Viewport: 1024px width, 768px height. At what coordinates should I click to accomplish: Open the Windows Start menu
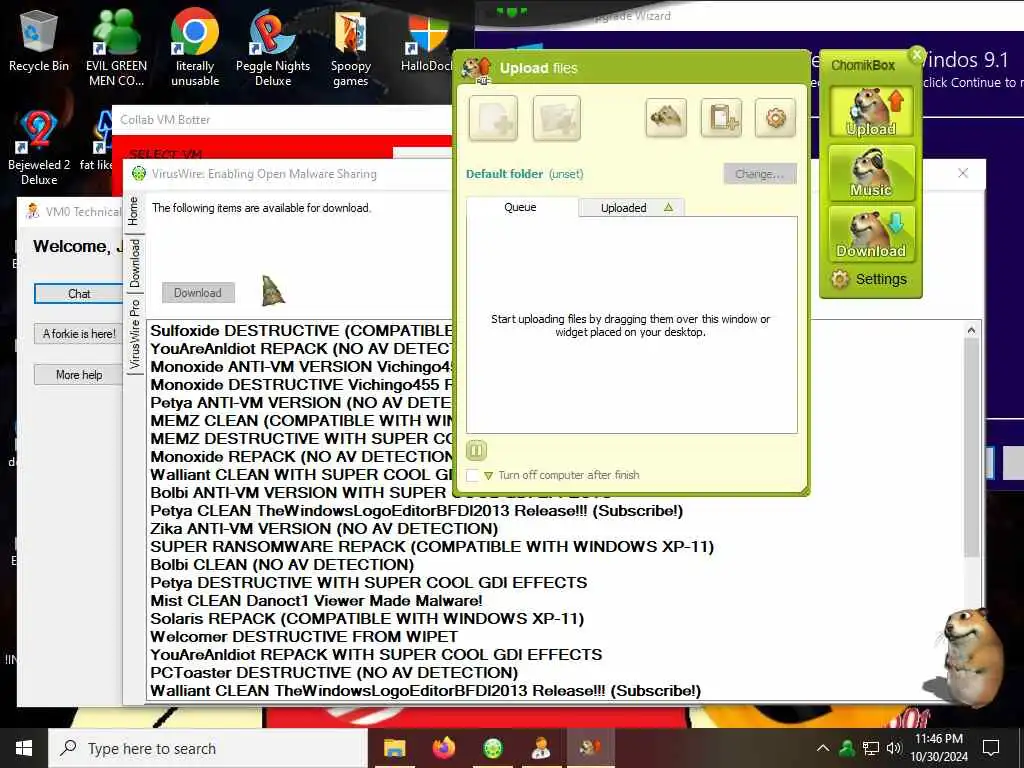(24, 748)
